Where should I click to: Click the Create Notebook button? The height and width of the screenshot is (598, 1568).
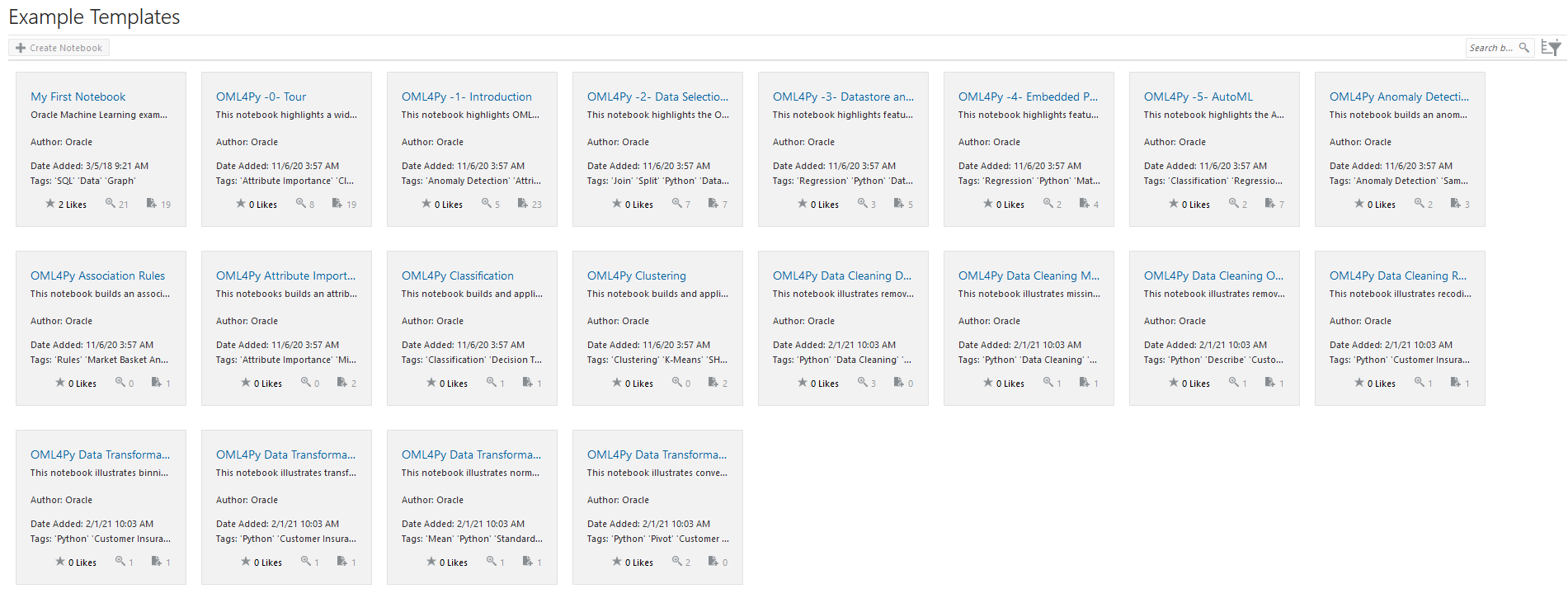59,48
